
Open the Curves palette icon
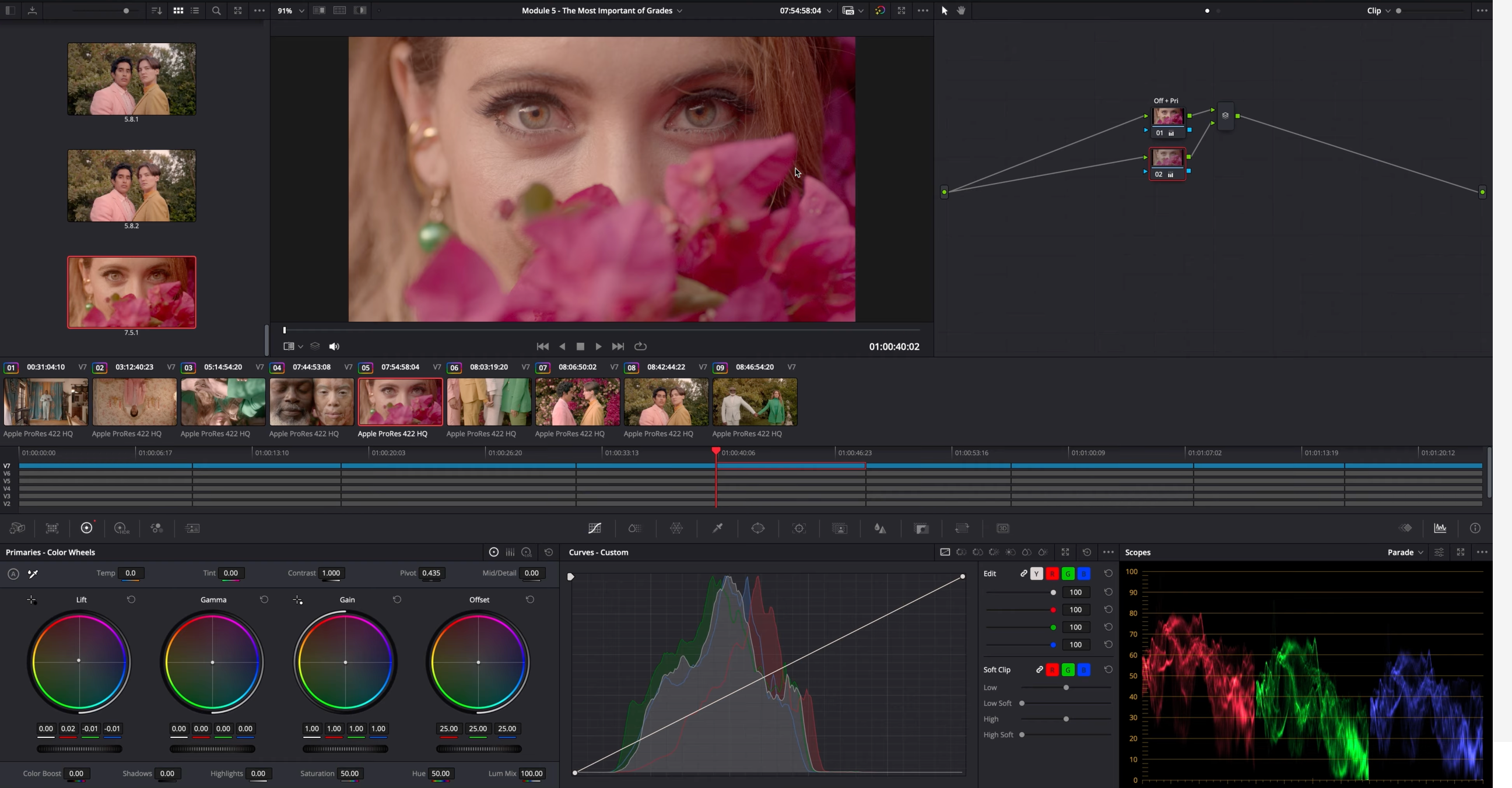595,529
